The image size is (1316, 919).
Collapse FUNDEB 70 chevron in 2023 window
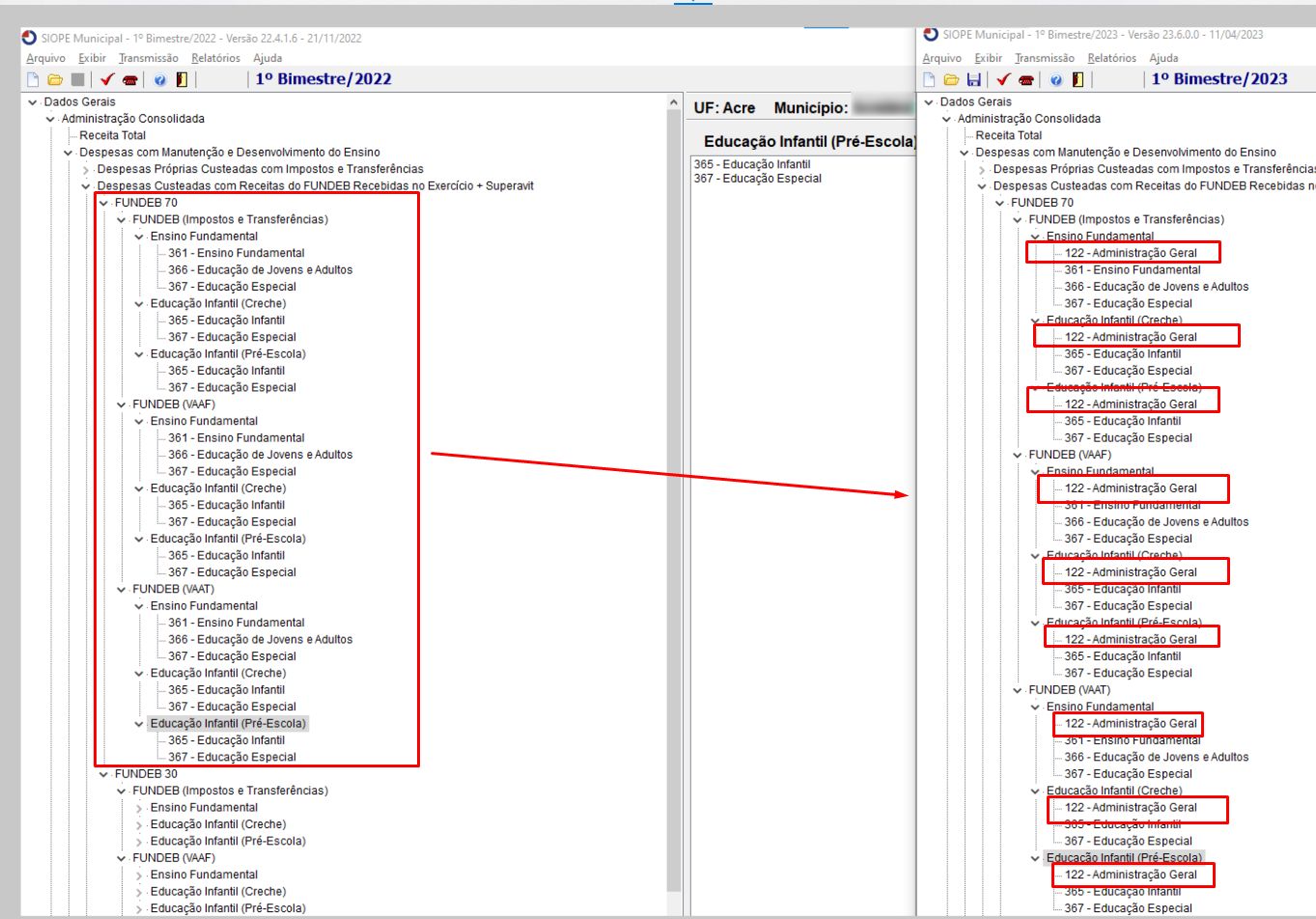click(999, 203)
